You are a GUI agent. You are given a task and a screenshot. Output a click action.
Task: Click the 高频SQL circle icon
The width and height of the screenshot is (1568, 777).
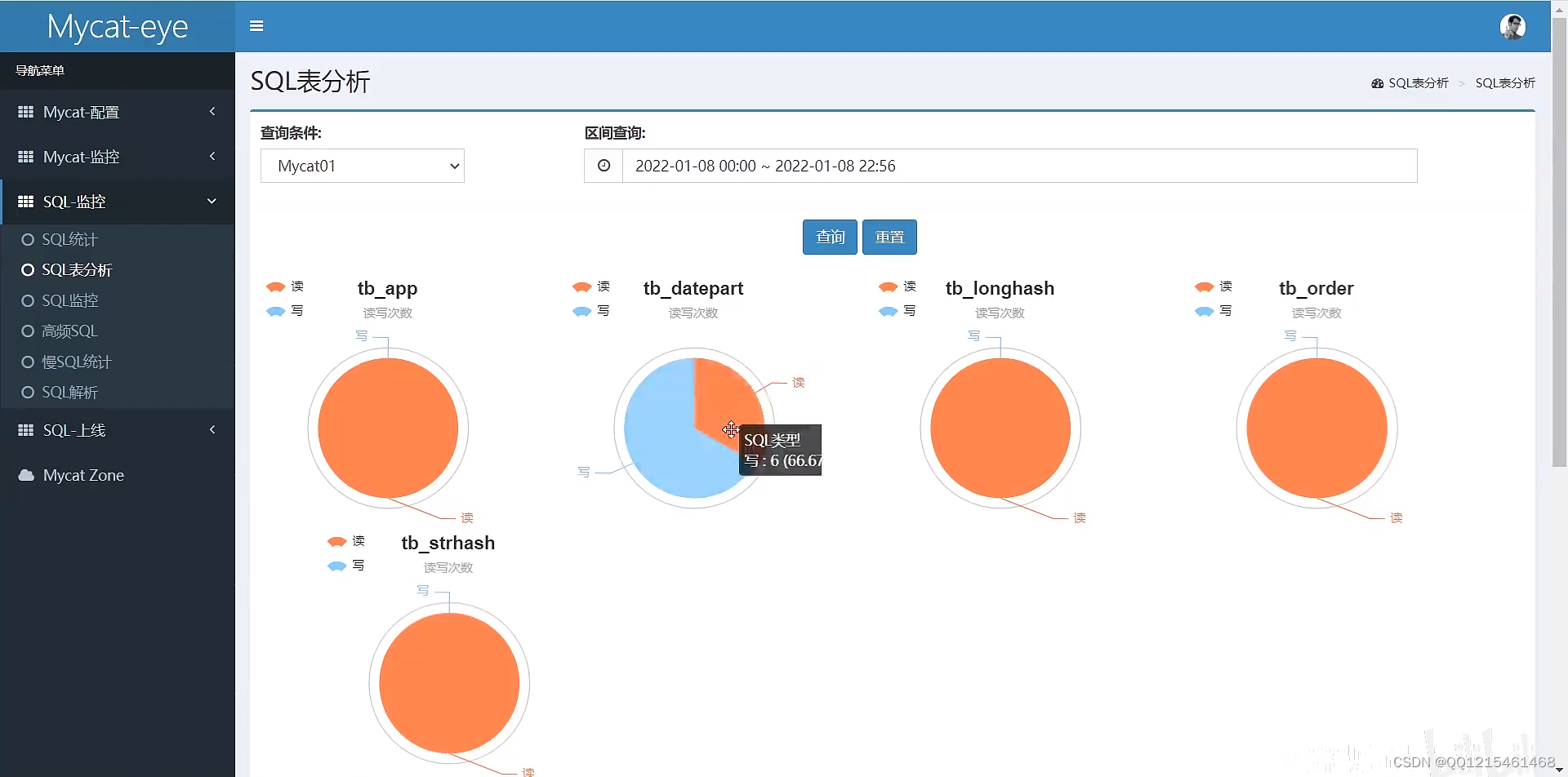coord(28,331)
